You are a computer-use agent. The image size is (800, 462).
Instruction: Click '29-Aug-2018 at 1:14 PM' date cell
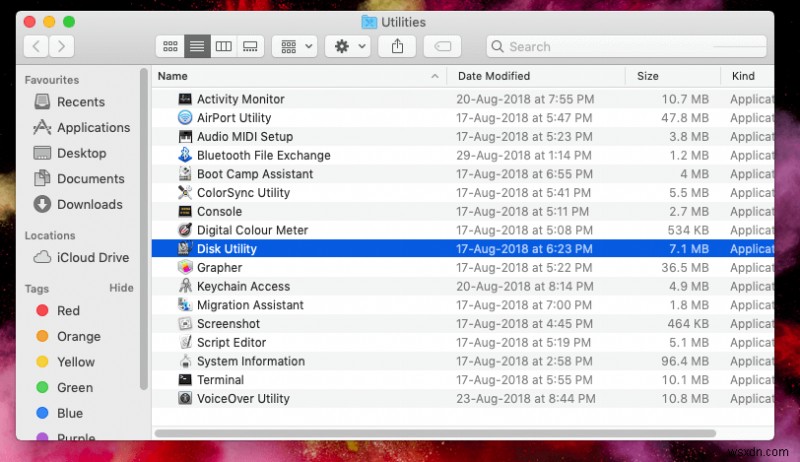(x=523, y=155)
